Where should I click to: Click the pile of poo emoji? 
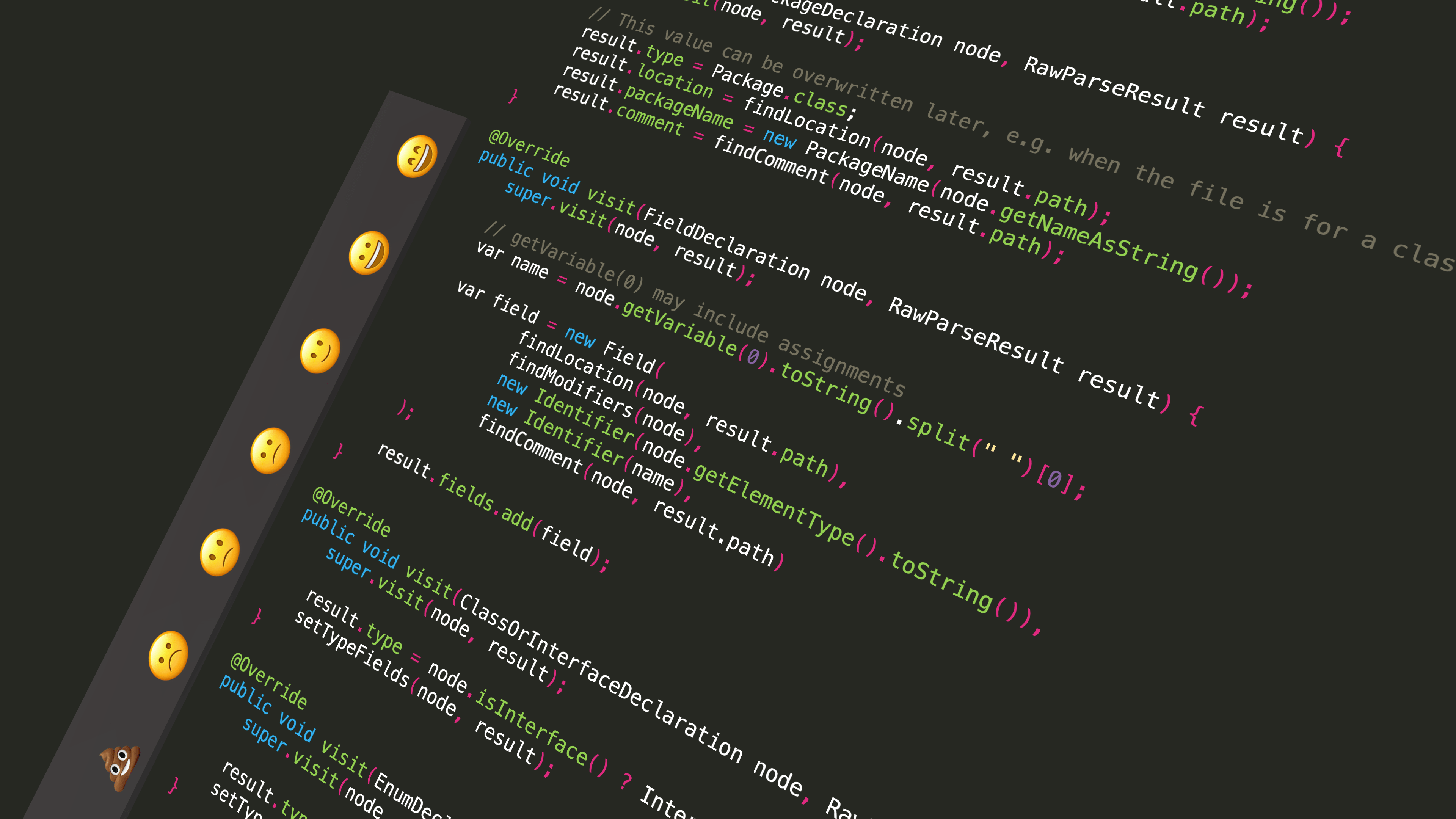pyautogui.click(x=120, y=767)
